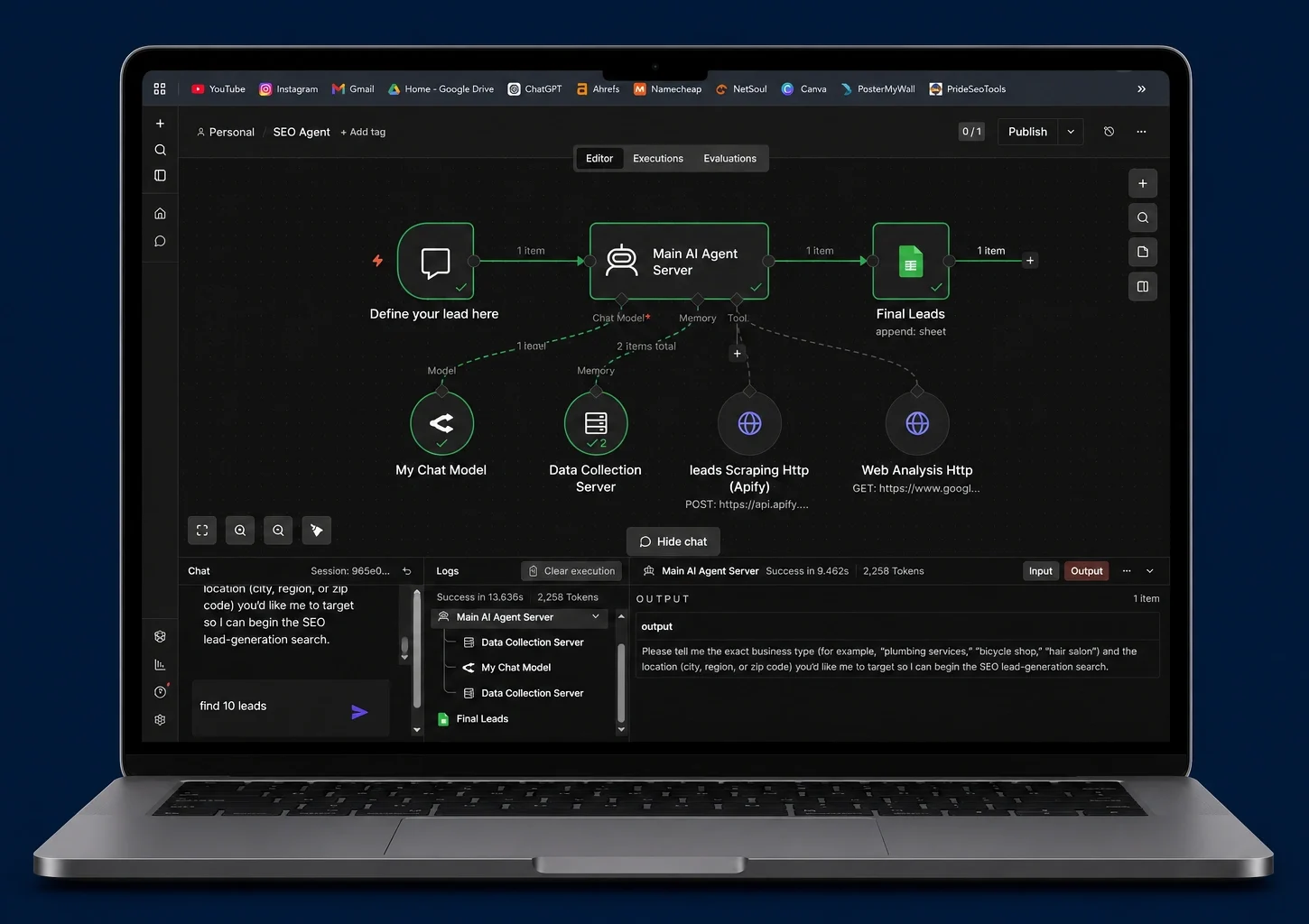This screenshot has width=1309, height=924.
Task: Select the Web Analysis Http node
Action: (917, 423)
